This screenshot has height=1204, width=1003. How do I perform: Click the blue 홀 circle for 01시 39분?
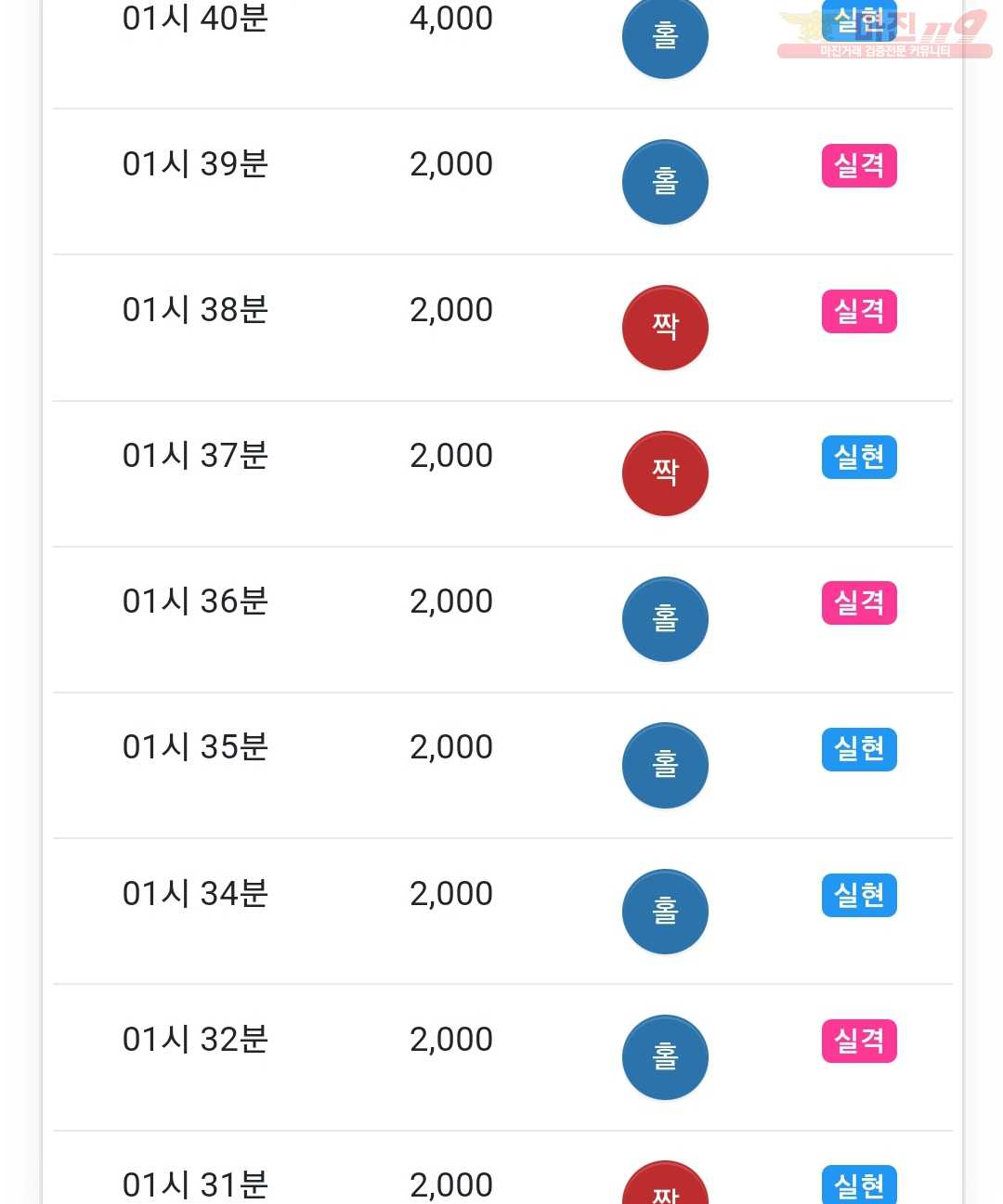click(x=665, y=182)
